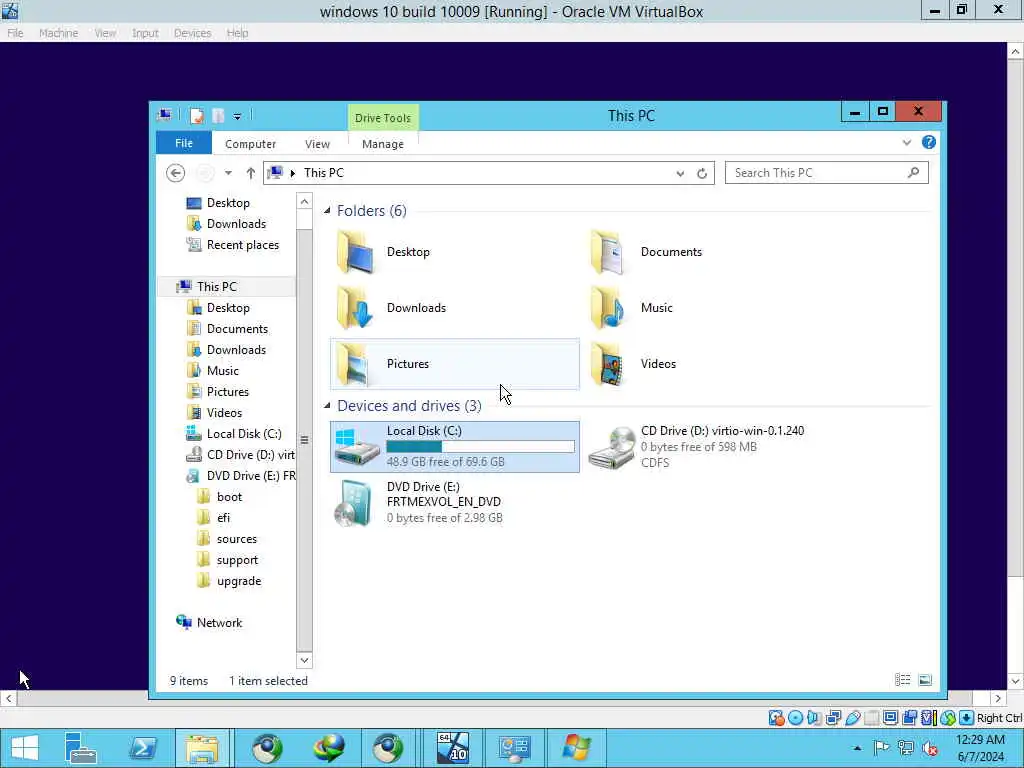Open Server Manager from the taskbar

click(x=80, y=748)
